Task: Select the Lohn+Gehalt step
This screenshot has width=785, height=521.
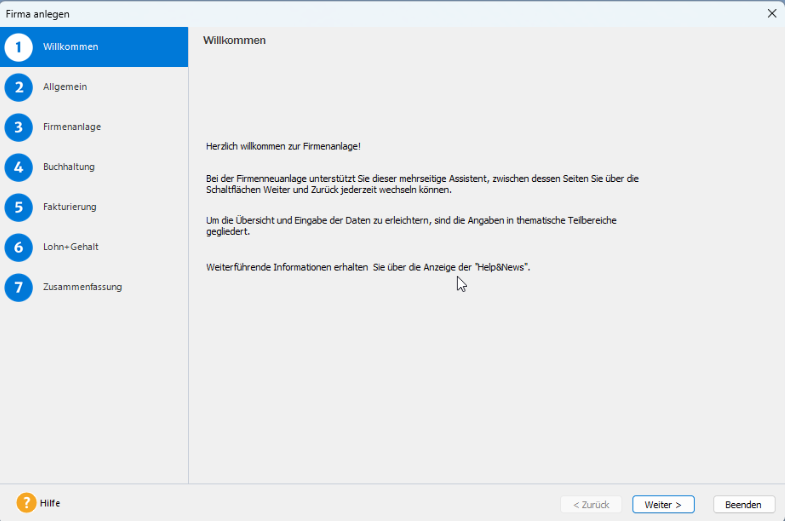Action: pyautogui.click(x=71, y=247)
